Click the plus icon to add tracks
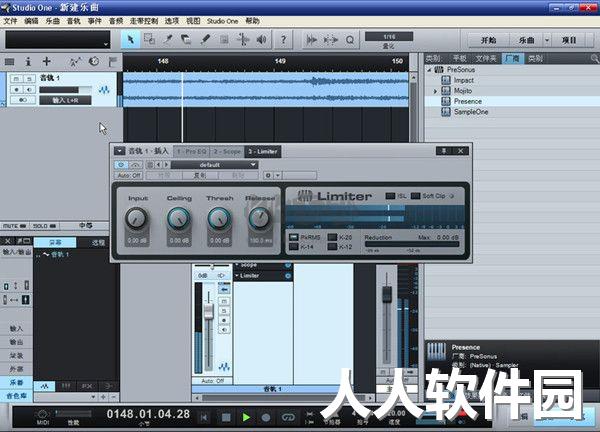 click(47, 62)
